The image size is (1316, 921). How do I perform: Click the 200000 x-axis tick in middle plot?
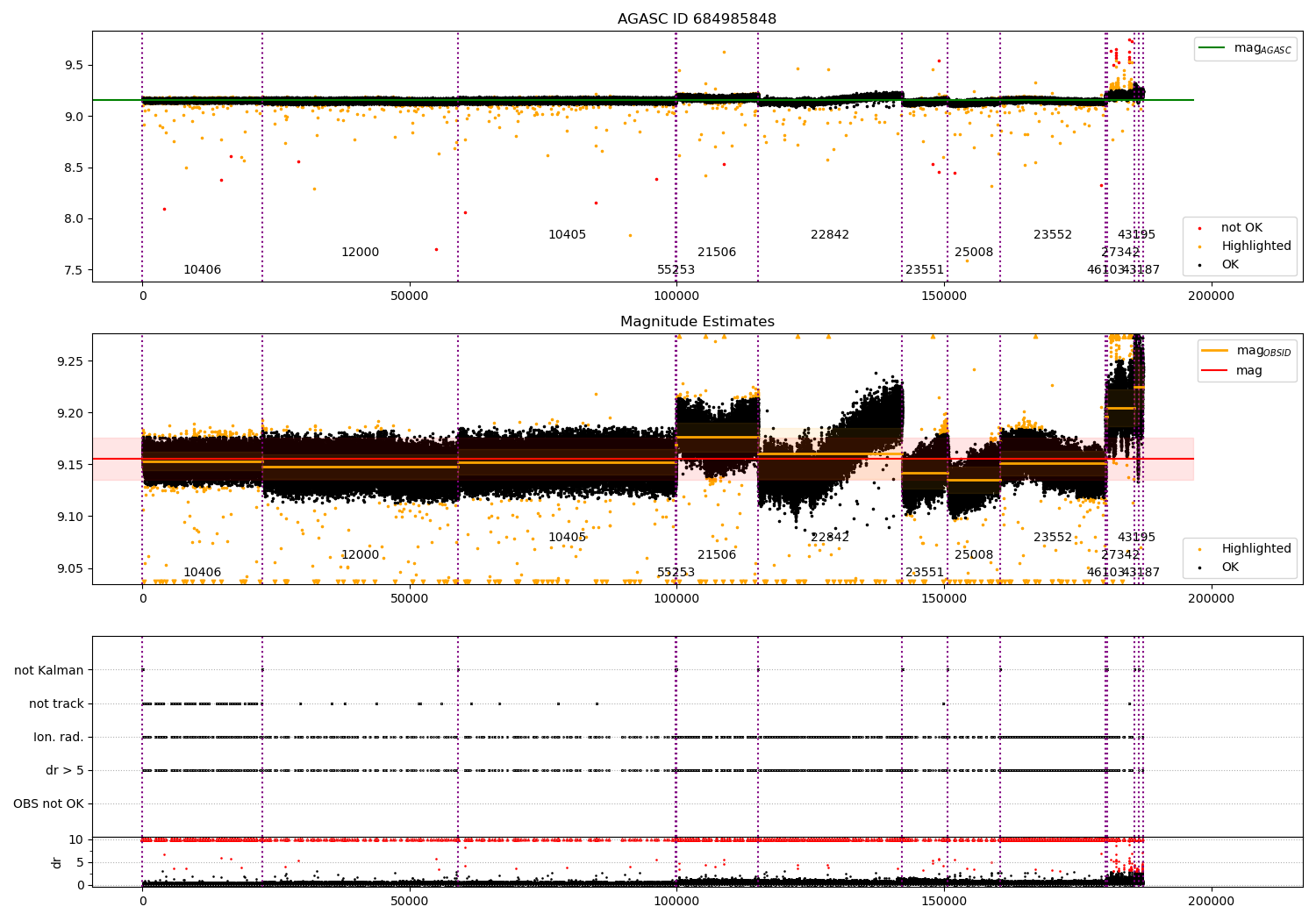[1212, 599]
